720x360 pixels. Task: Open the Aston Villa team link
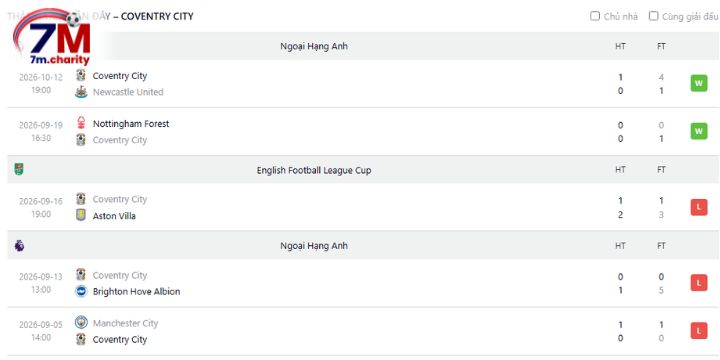point(114,215)
